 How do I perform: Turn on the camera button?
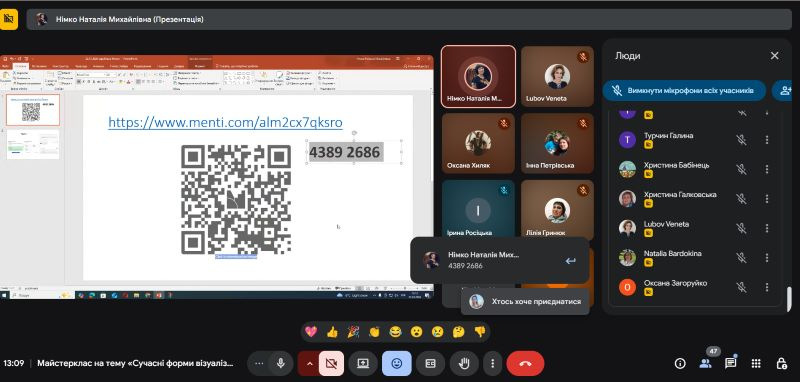(x=331, y=363)
